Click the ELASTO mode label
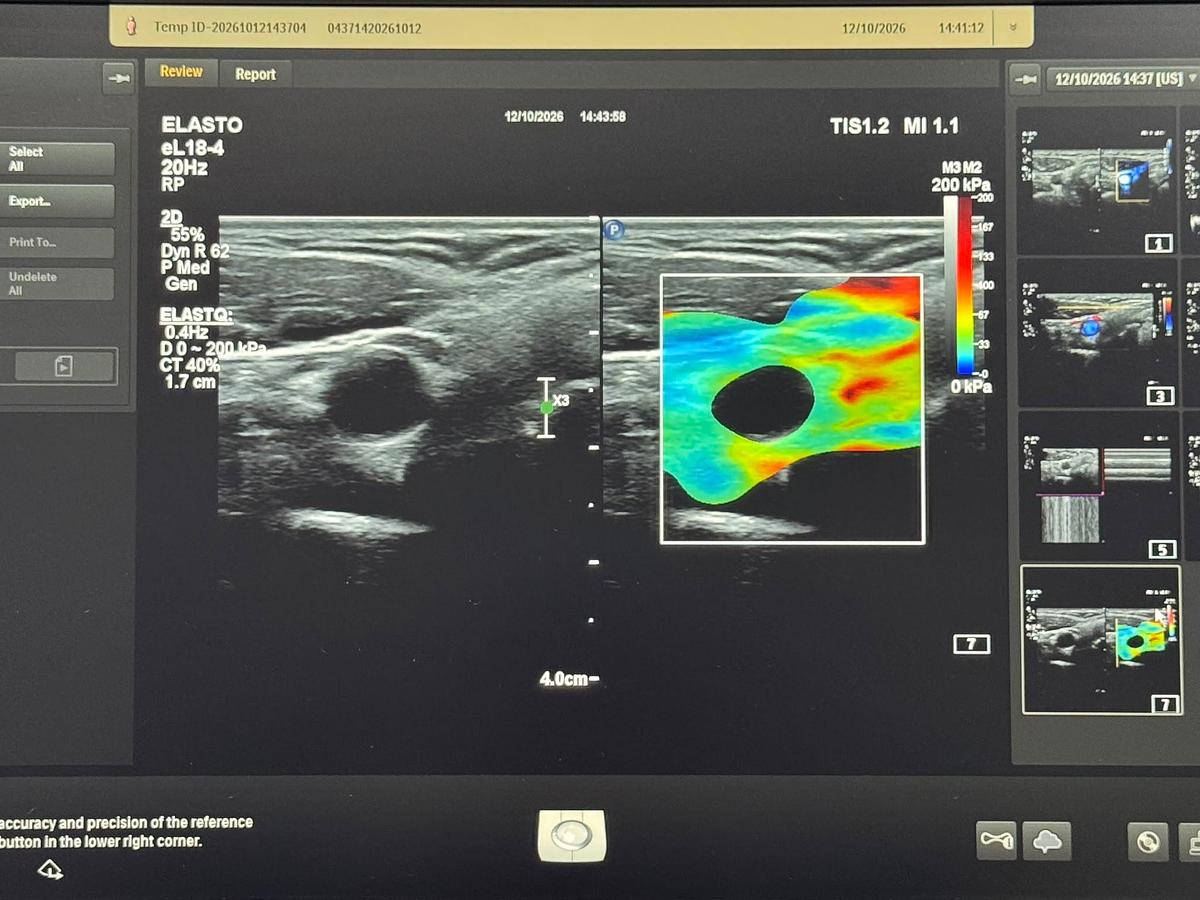The width and height of the screenshot is (1200, 900). pos(202,126)
